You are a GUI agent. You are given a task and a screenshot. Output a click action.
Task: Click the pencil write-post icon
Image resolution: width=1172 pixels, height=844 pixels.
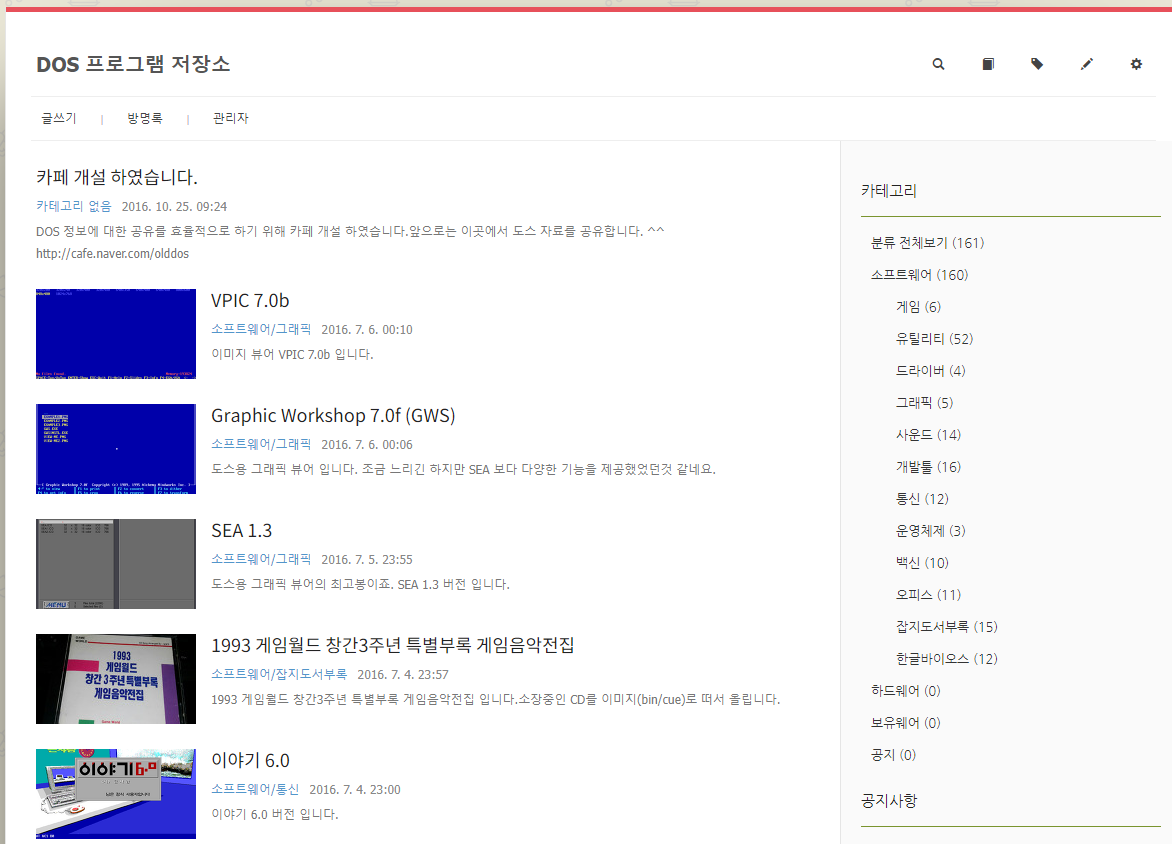click(x=1087, y=64)
